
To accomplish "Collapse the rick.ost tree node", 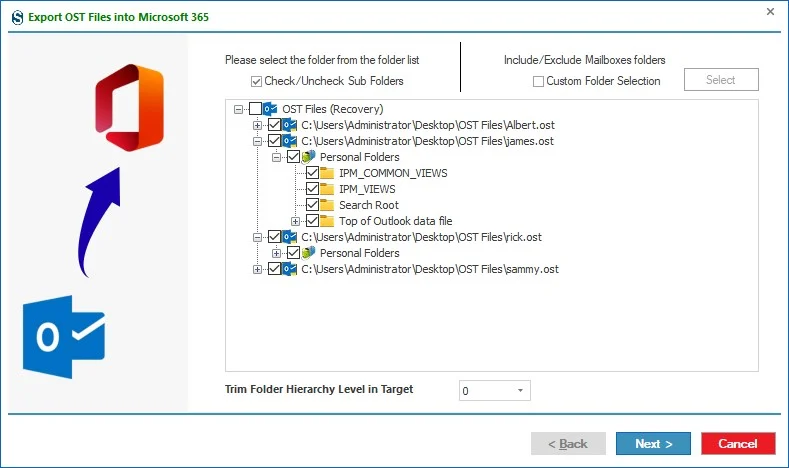I will tap(257, 238).
